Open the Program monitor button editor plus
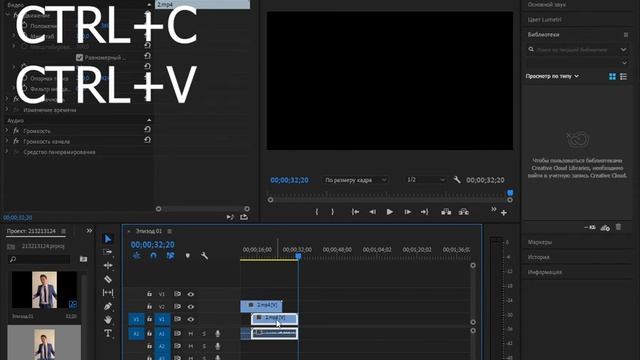The width and height of the screenshot is (640, 360). (x=504, y=213)
